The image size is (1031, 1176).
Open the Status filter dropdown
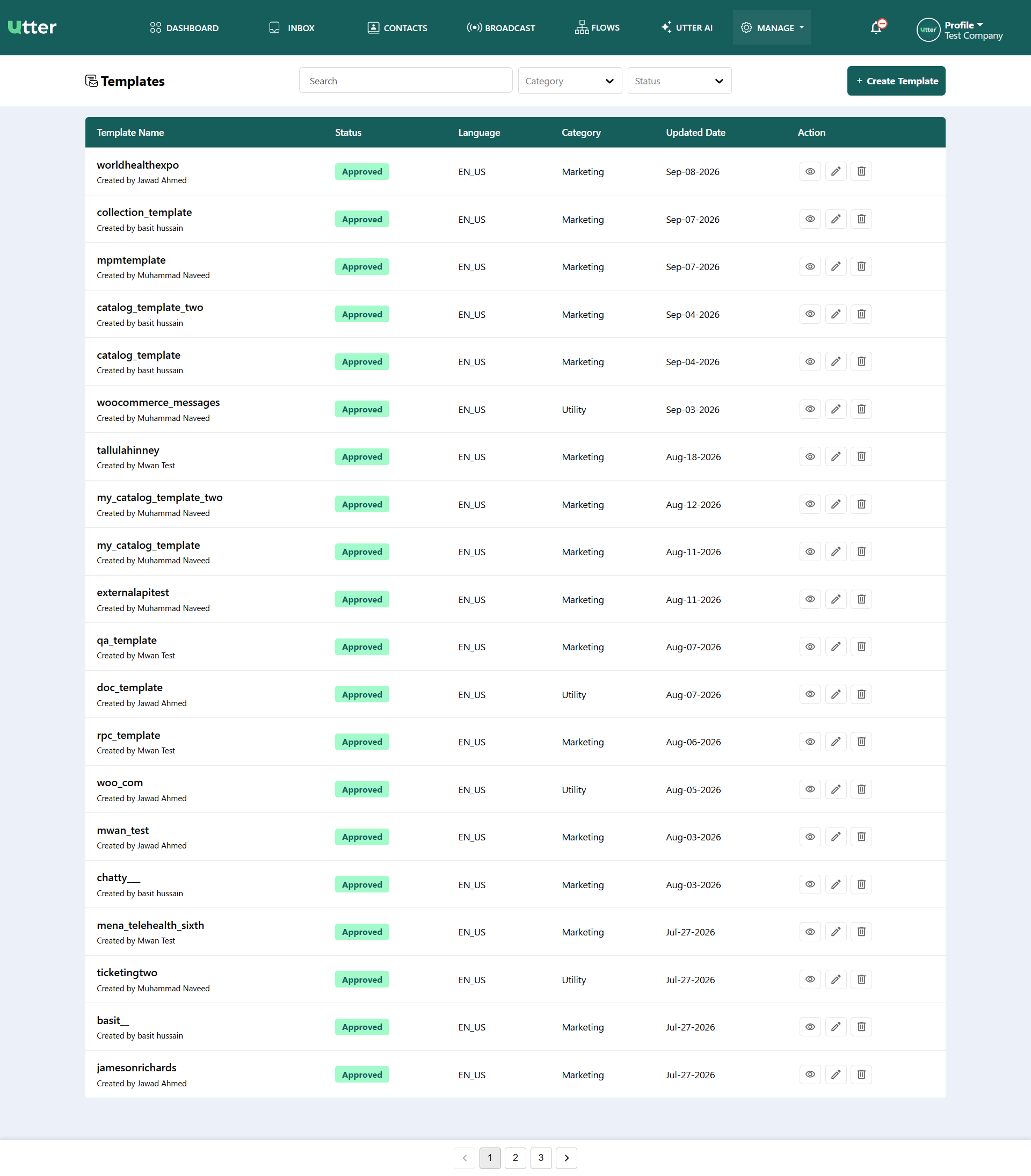coord(679,81)
